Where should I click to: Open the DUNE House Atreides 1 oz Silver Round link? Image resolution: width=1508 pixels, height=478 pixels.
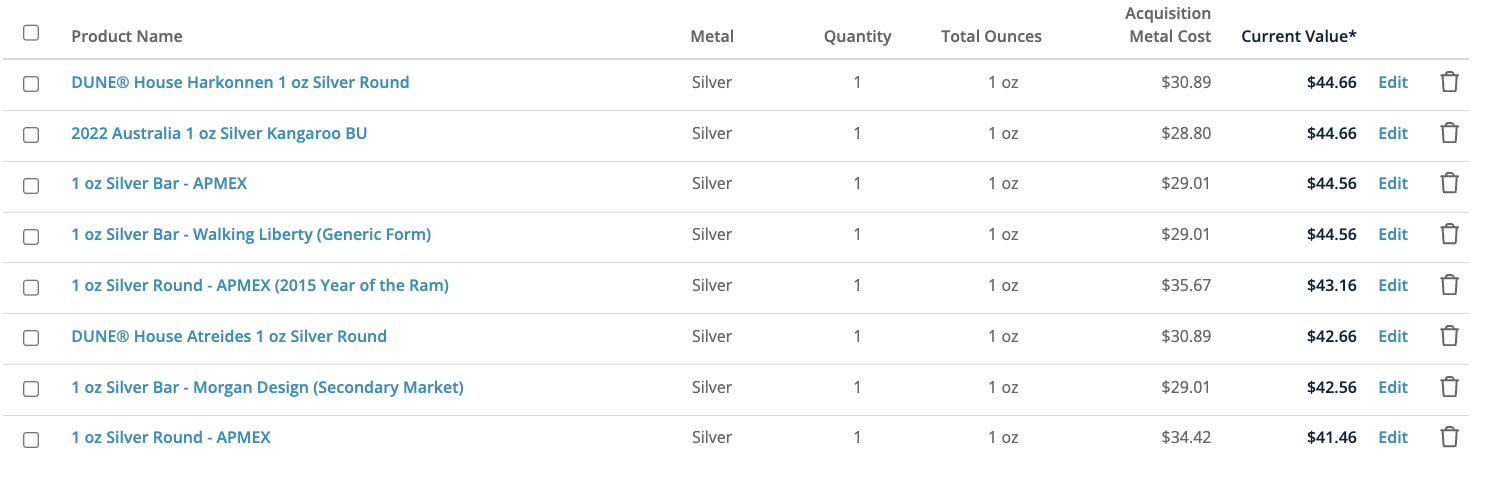coord(229,336)
